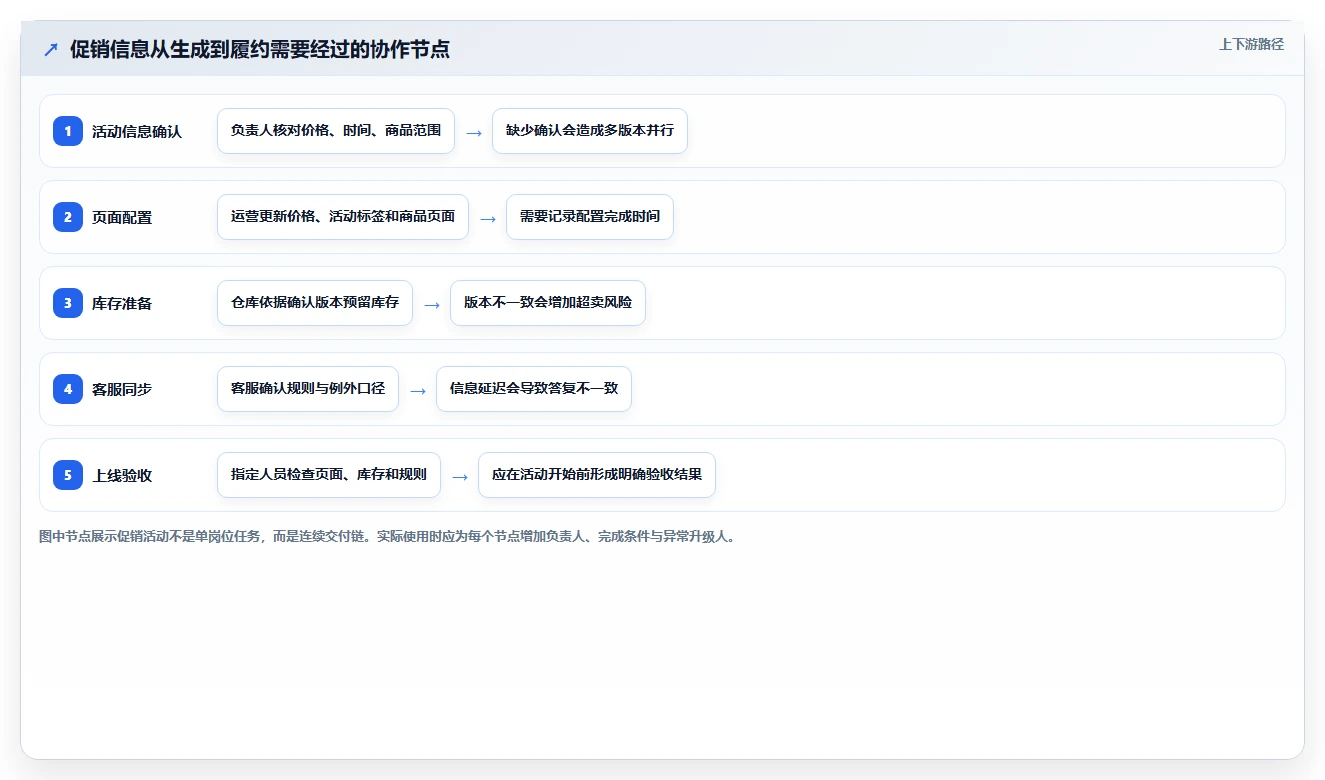This screenshot has width=1325, height=780.
Task: Click the 版本不一致会增加超卖风险 box
Action: [548, 303]
